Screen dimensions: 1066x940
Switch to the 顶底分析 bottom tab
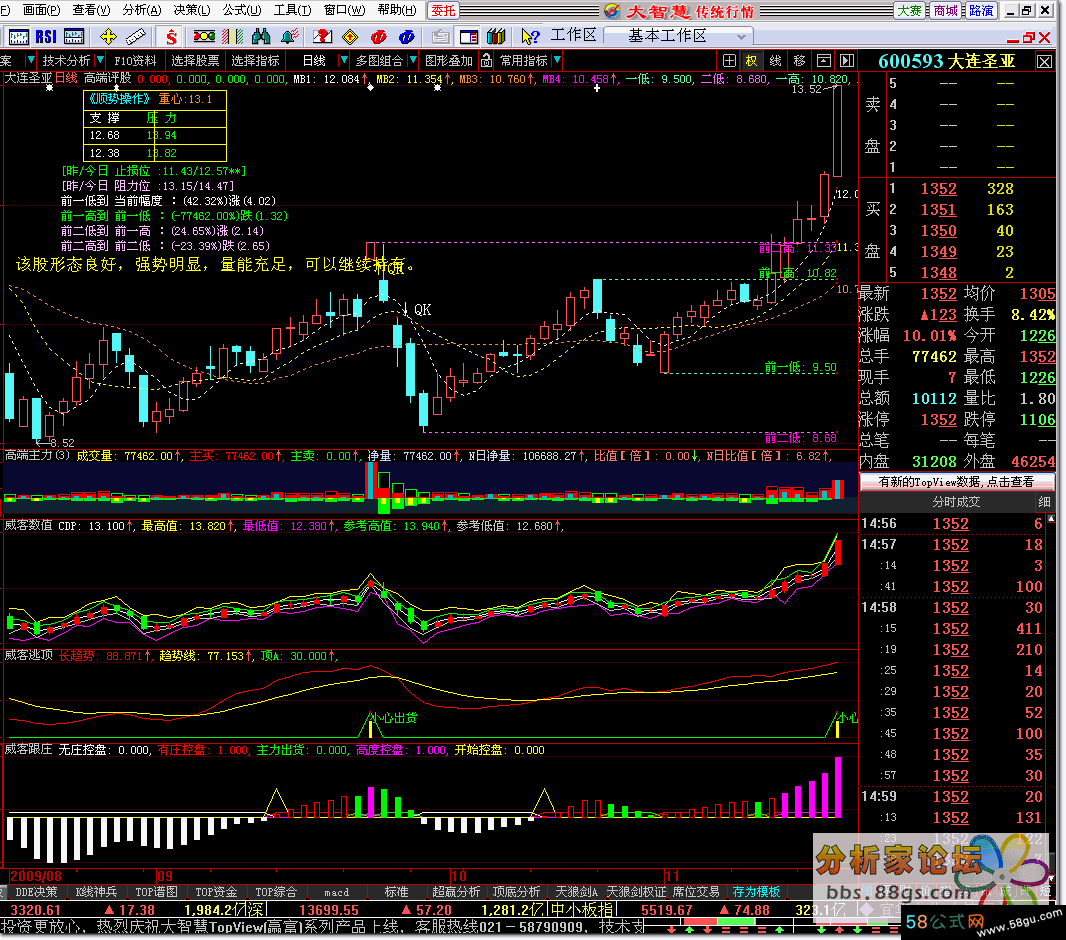516,892
